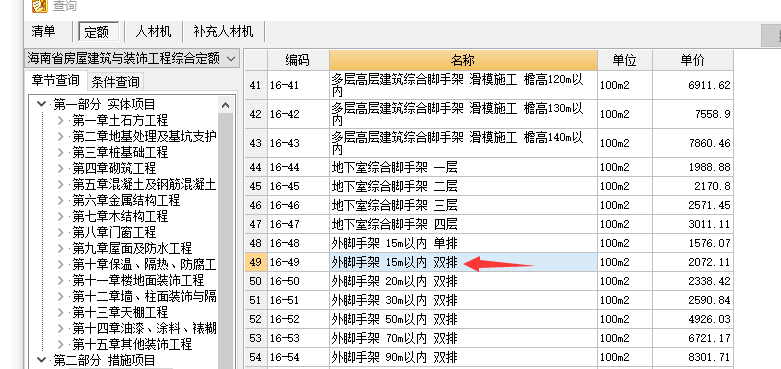781x369 pixels.
Task: Select 外脚手架 50m以内 双排 row
Action: pyautogui.click(x=463, y=319)
